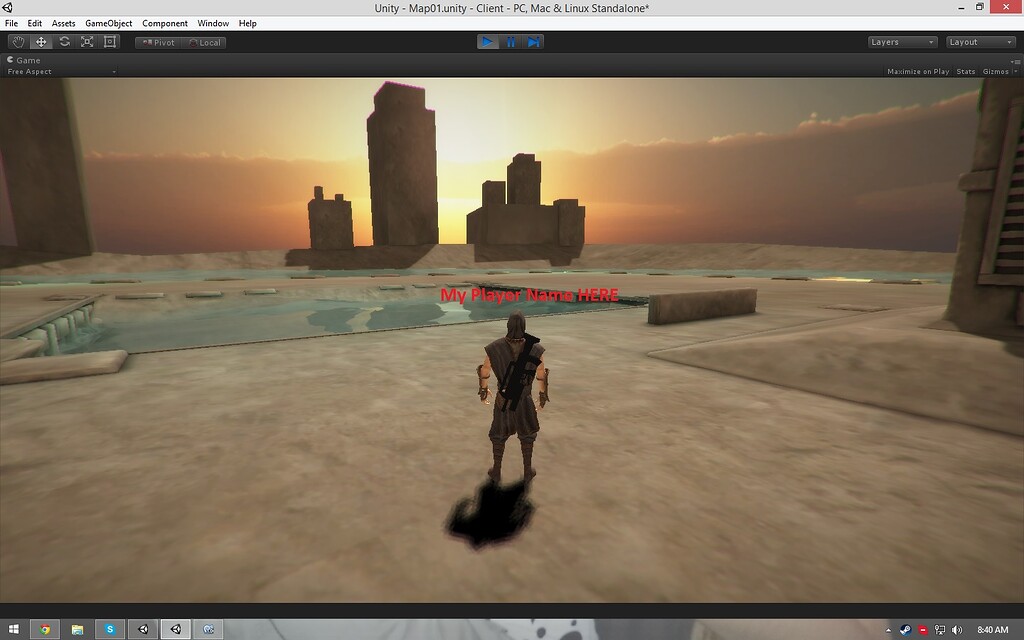This screenshot has height=640, width=1024.
Task: Show the Stats overlay
Action: tap(965, 71)
